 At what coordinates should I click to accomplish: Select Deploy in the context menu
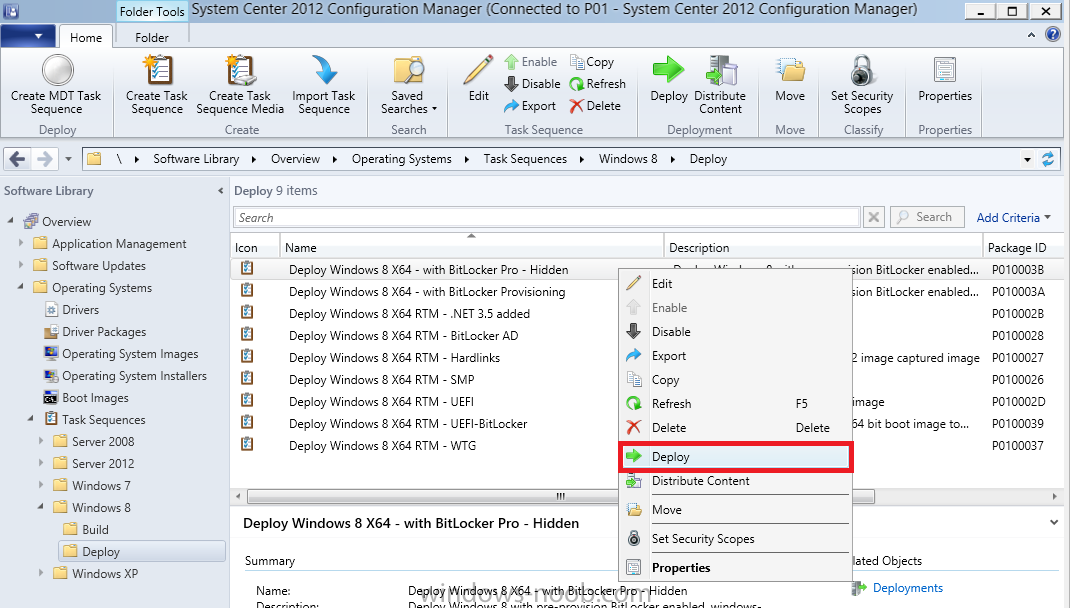click(x=736, y=457)
